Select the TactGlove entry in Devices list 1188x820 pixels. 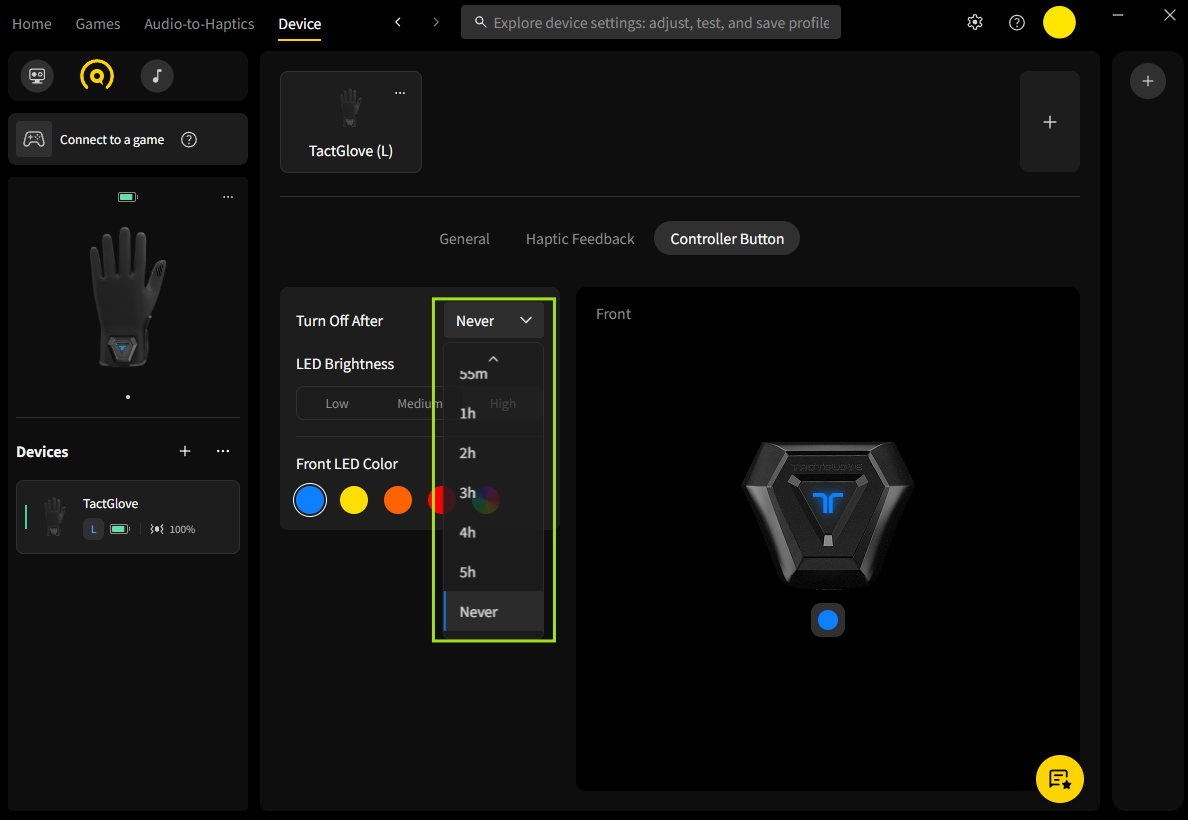click(128, 517)
